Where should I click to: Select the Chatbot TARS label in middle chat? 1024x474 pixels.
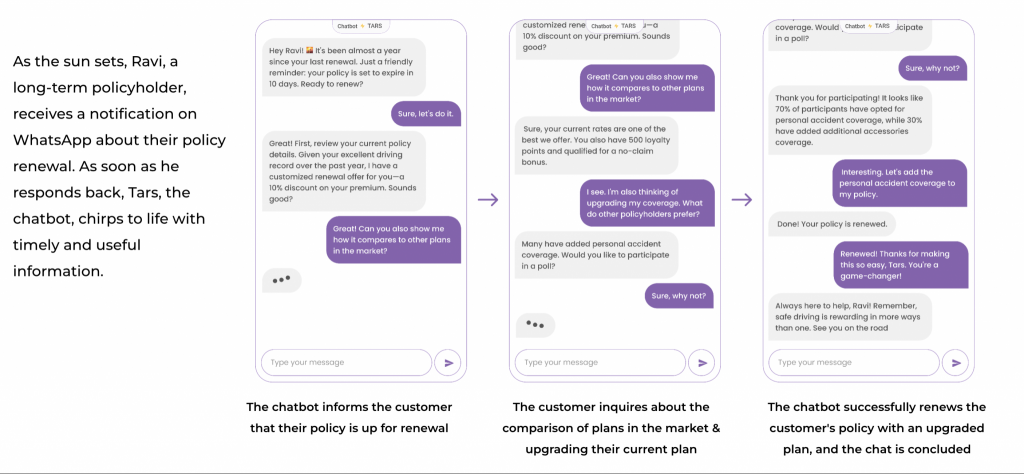click(613, 26)
